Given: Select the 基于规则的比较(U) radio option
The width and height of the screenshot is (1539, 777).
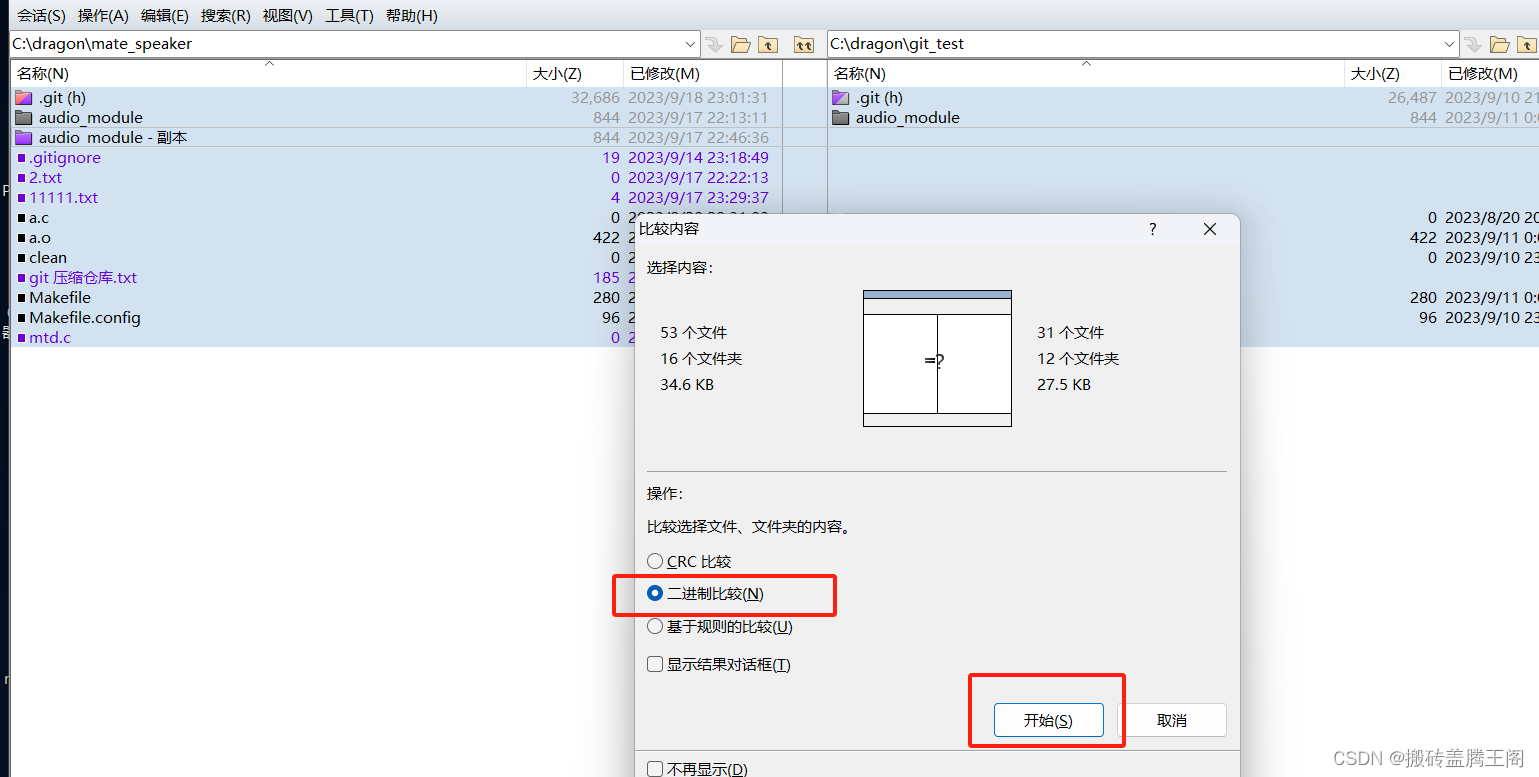Looking at the screenshot, I should pos(655,627).
